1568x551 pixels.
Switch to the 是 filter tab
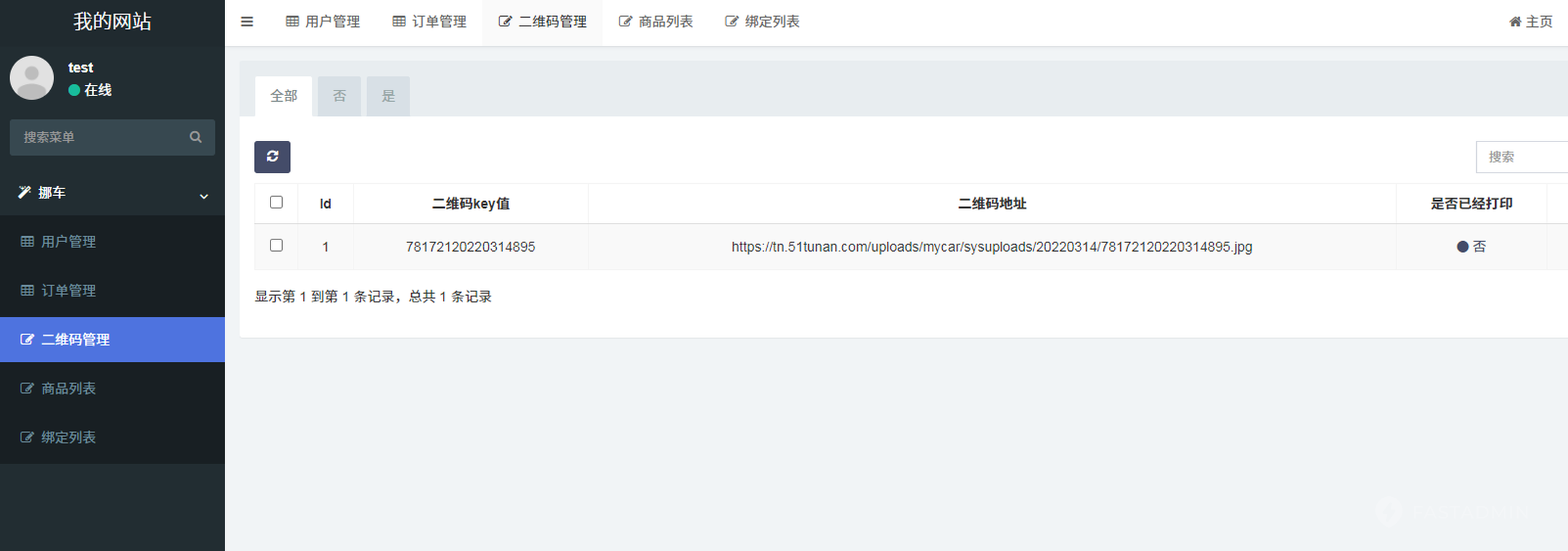coord(388,96)
